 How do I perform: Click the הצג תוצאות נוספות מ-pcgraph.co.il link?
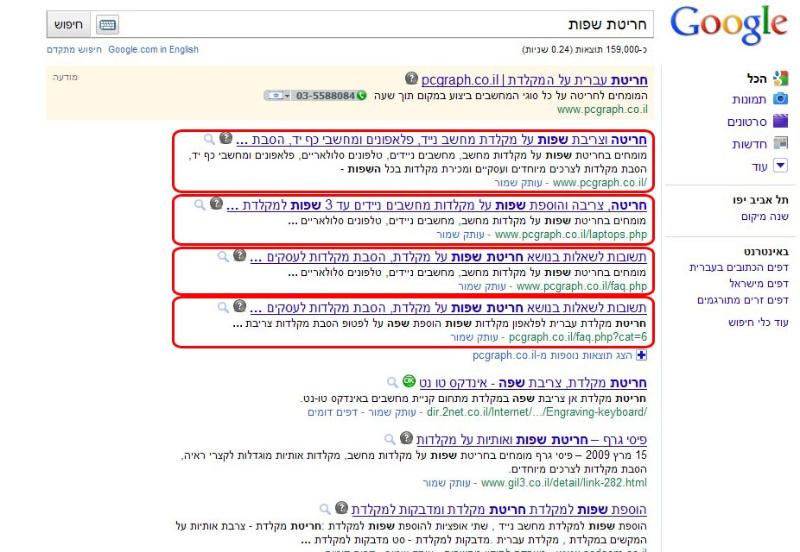tap(552, 356)
